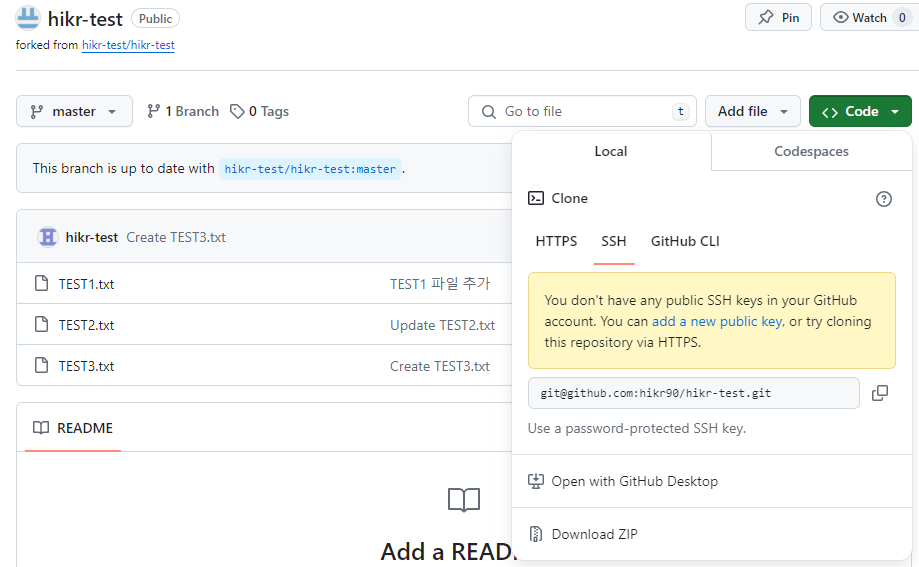The height and width of the screenshot is (567, 919).
Task: Open the README tab
Action: coord(73,428)
